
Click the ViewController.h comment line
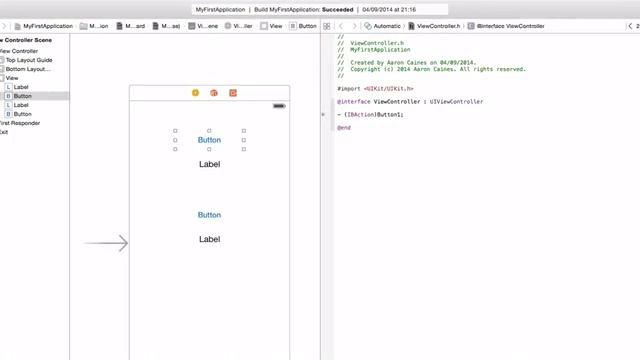[x=371, y=43]
